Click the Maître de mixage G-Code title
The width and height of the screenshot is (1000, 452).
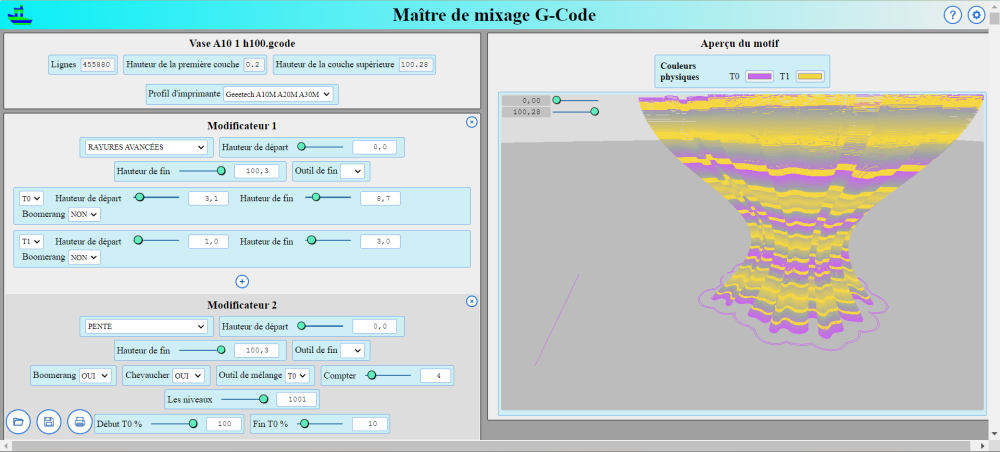(x=494, y=15)
